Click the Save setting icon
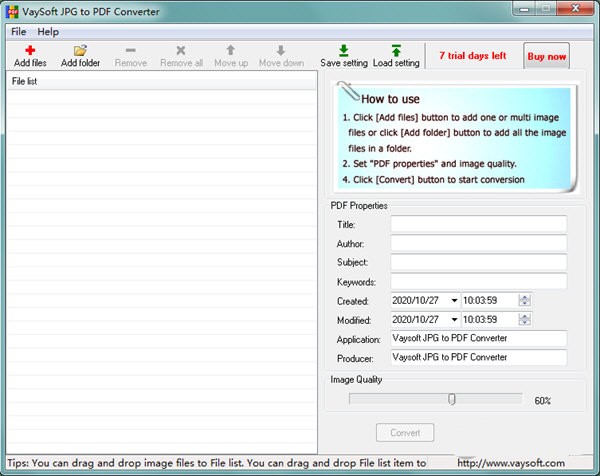 pos(344,50)
